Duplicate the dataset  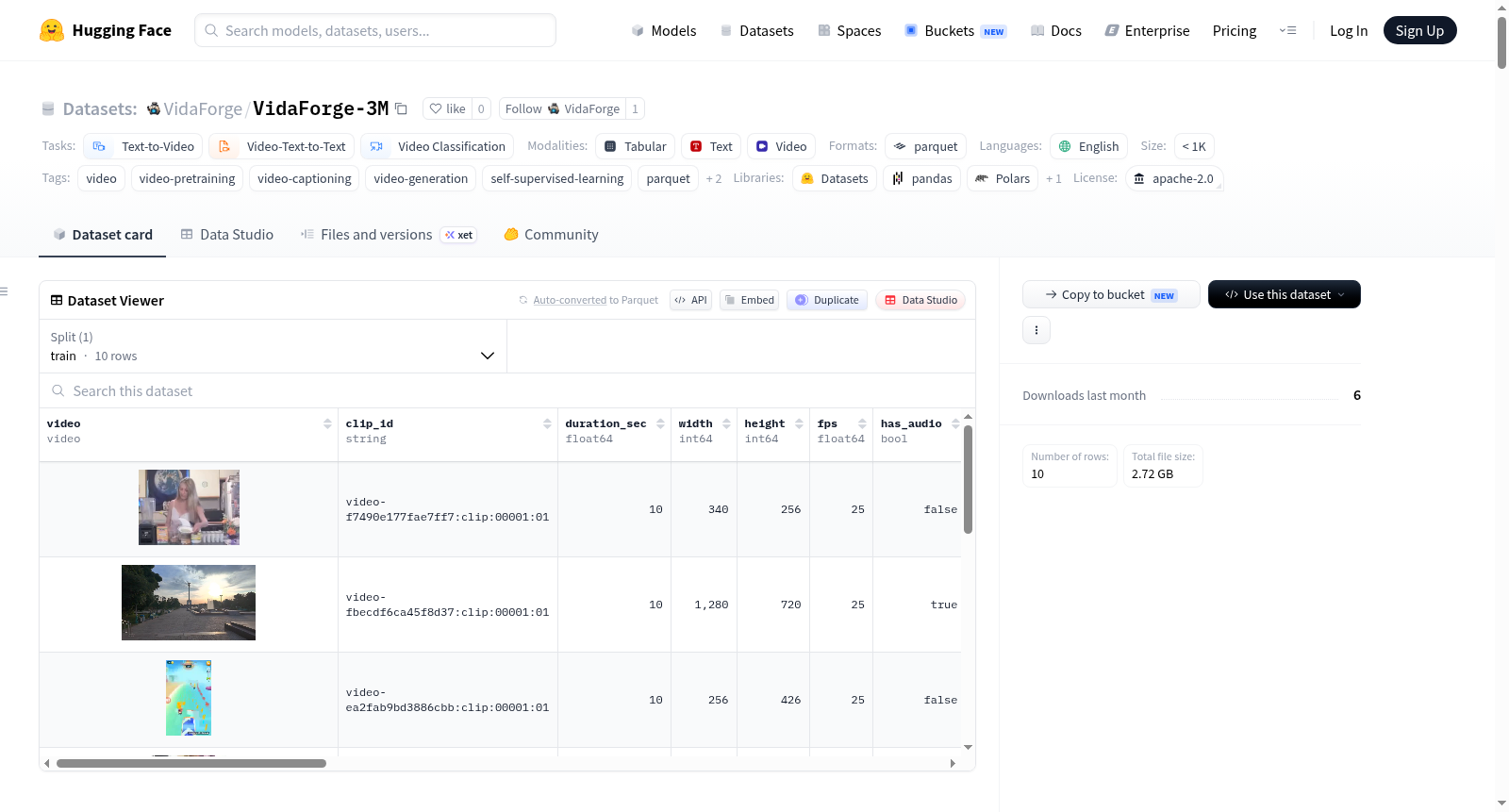(827, 300)
